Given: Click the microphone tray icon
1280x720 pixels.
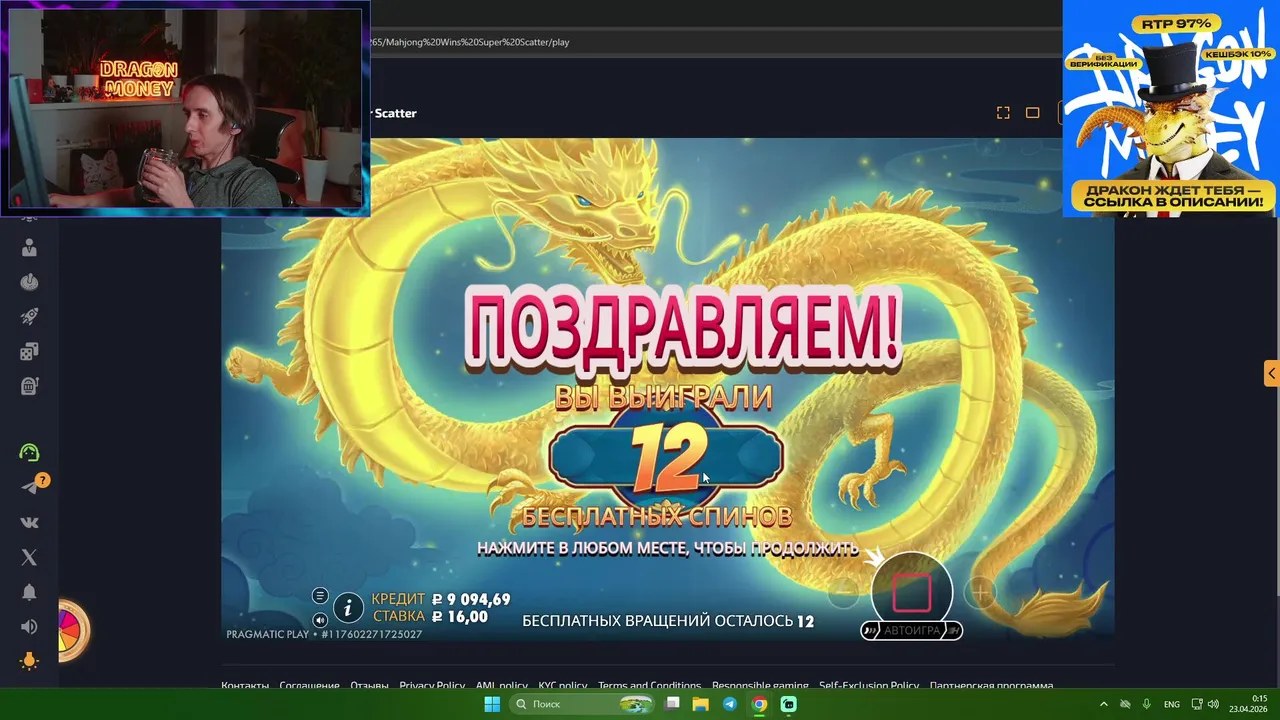Looking at the screenshot, I should point(1147,704).
